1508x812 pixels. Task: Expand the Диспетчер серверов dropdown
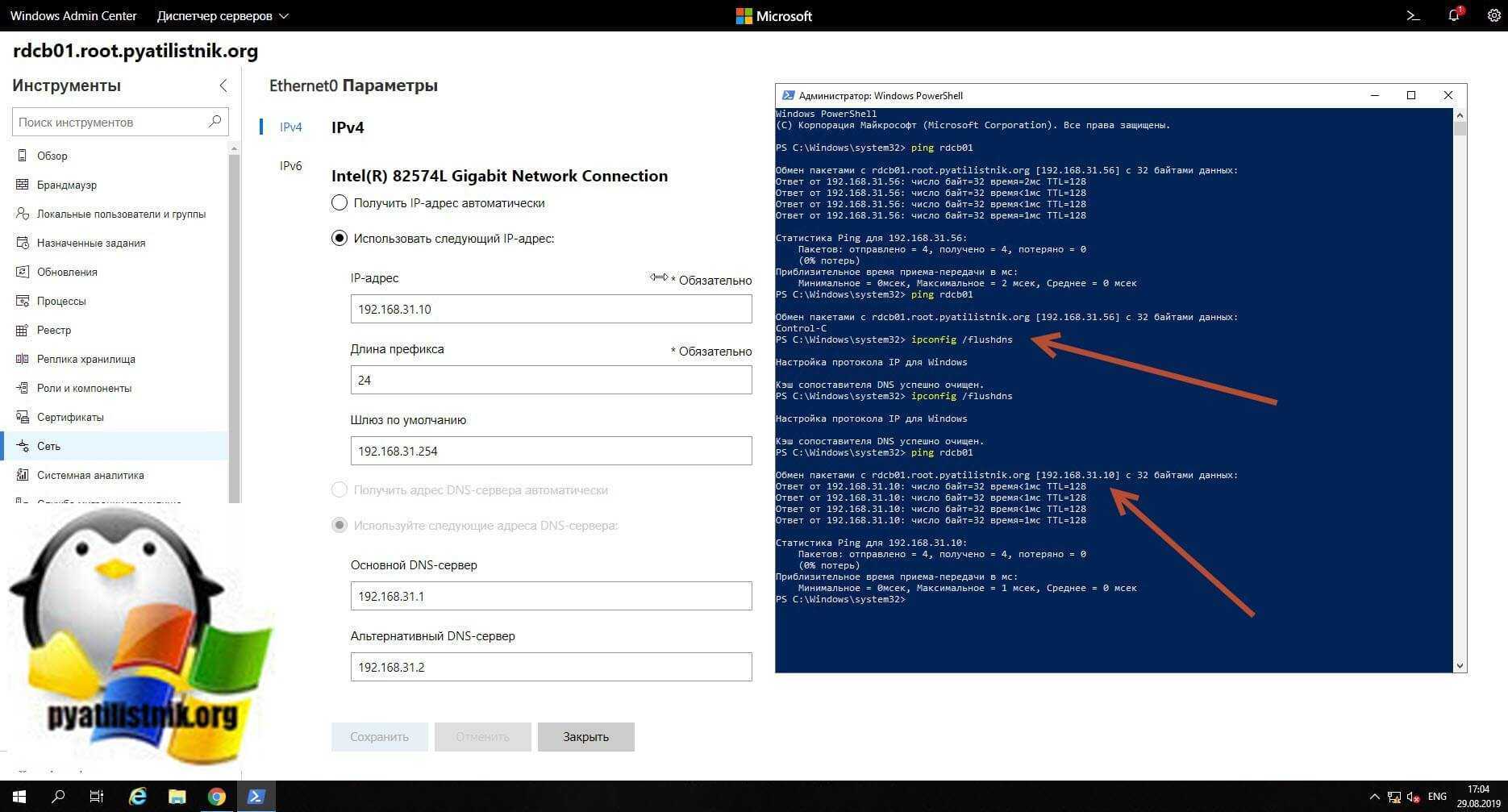coord(223,16)
